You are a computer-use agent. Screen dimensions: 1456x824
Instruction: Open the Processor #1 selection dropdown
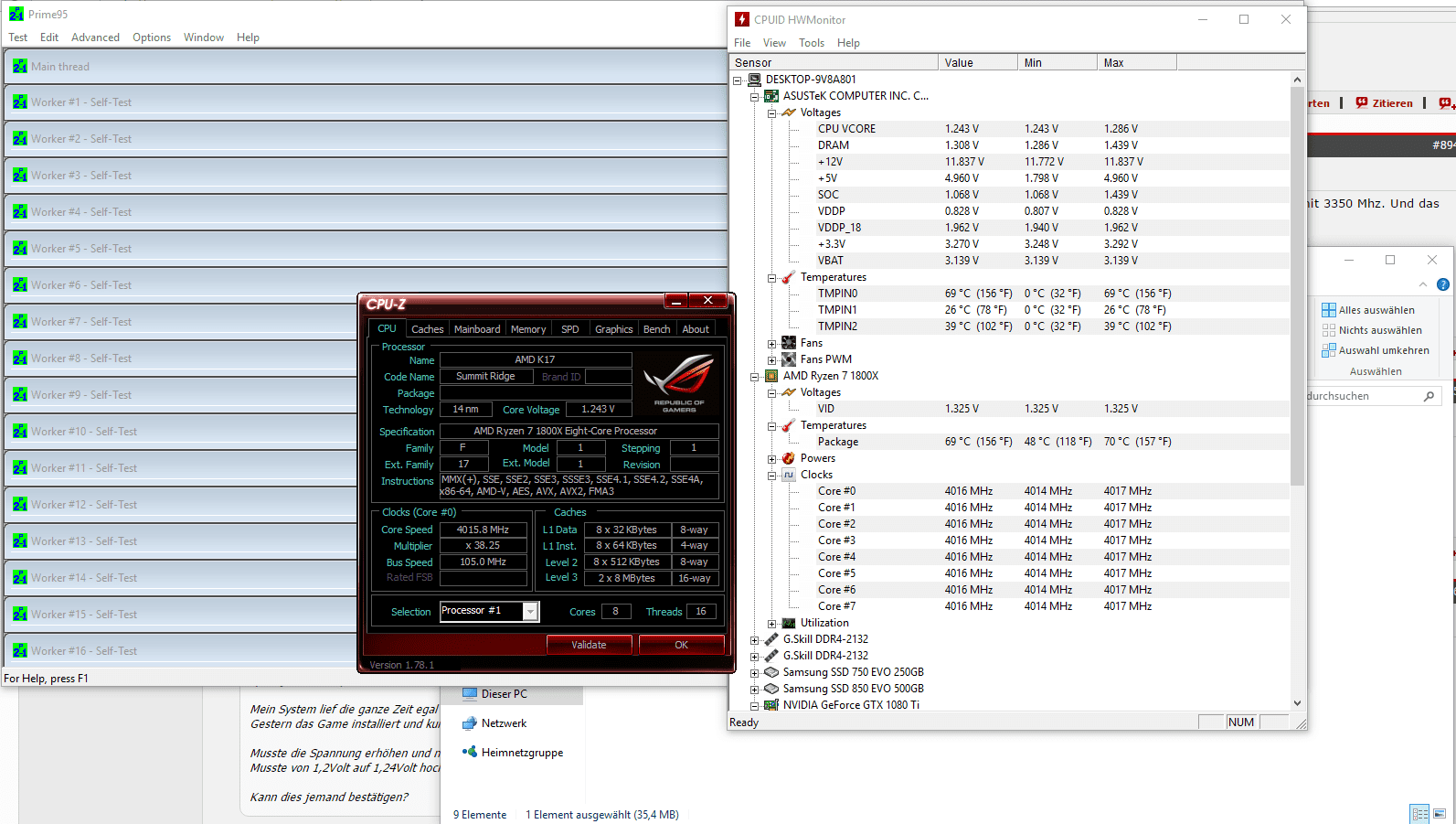[530, 612]
